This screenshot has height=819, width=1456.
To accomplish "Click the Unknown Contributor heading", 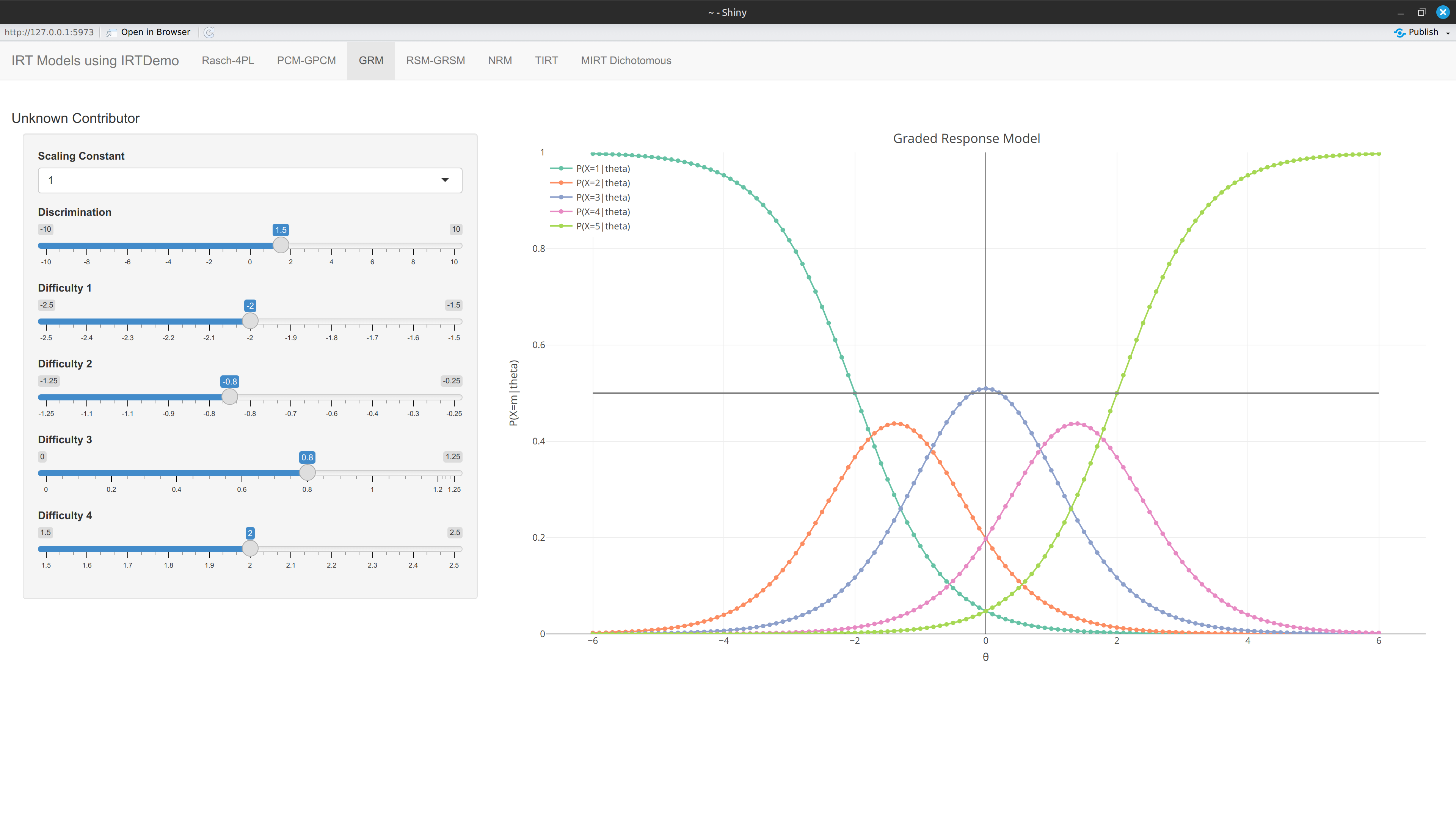I will coord(76,118).
